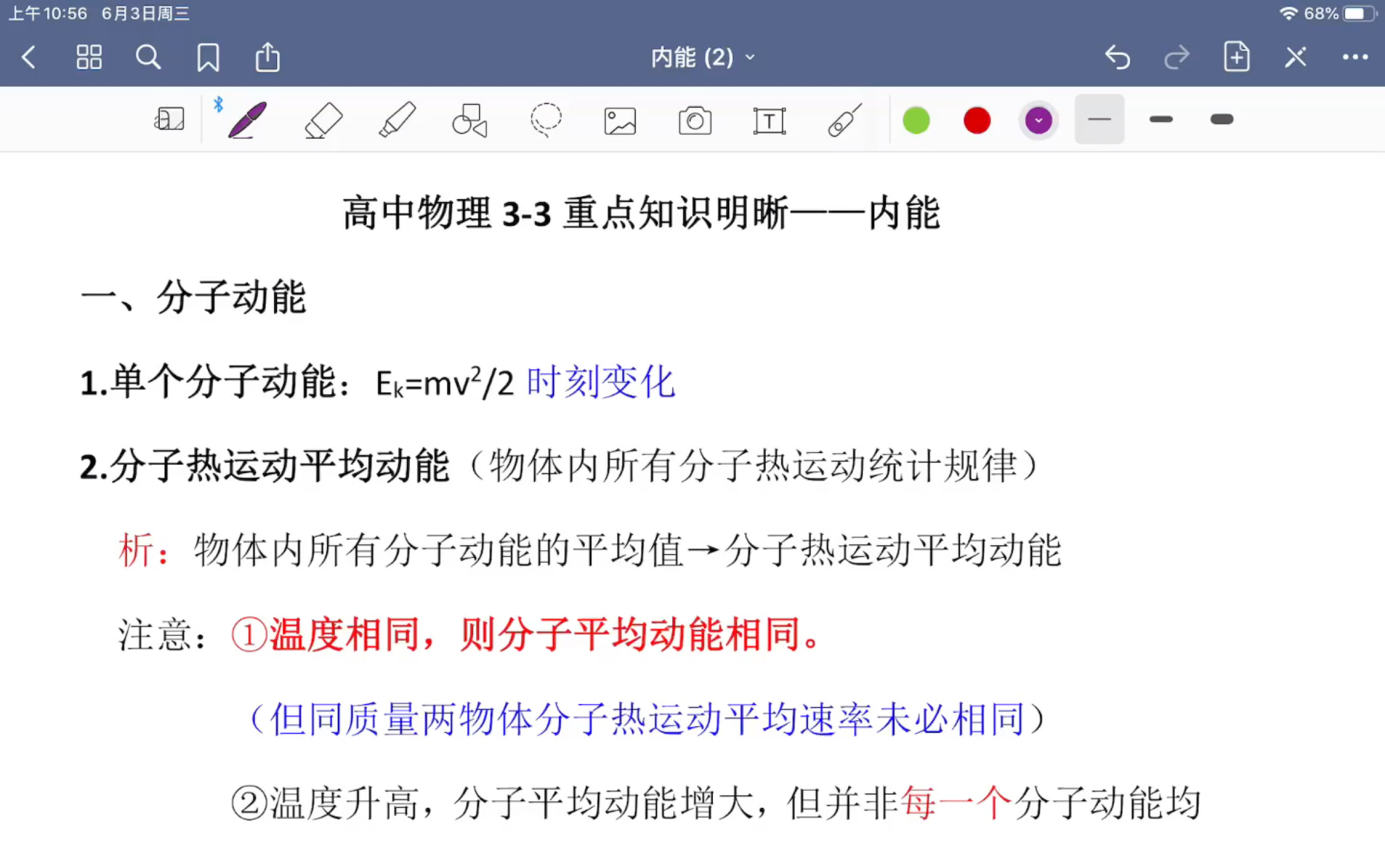
Task: Tap the heading 一、分子动能
Action: pyautogui.click(x=194, y=298)
